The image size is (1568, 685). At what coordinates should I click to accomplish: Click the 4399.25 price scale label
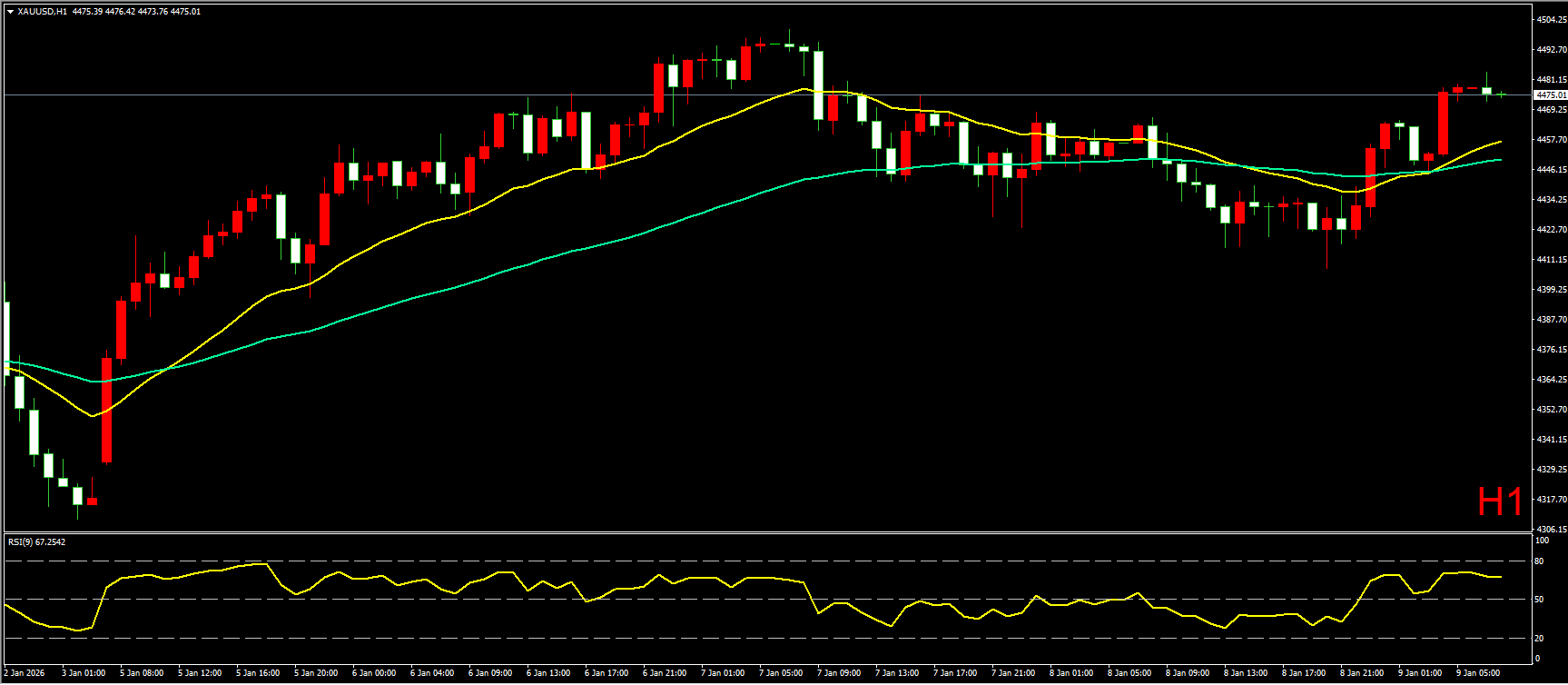(x=1550, y=290)
